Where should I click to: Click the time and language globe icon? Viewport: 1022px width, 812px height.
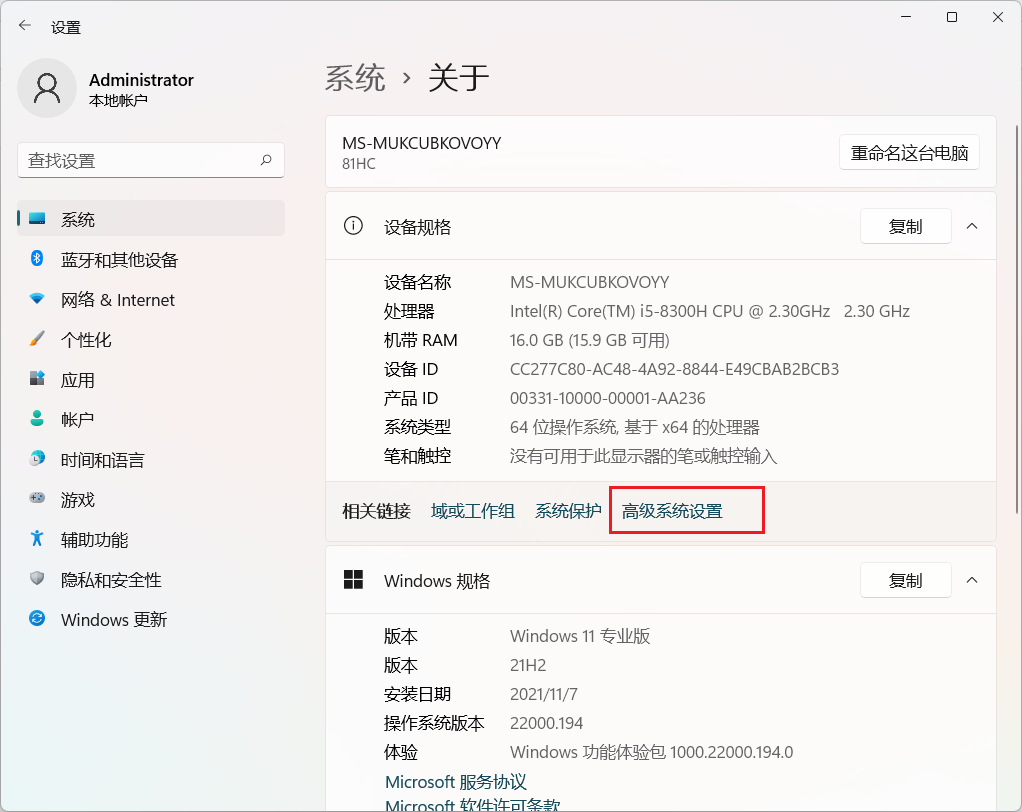pyautogui.click(x=37, y=458)
